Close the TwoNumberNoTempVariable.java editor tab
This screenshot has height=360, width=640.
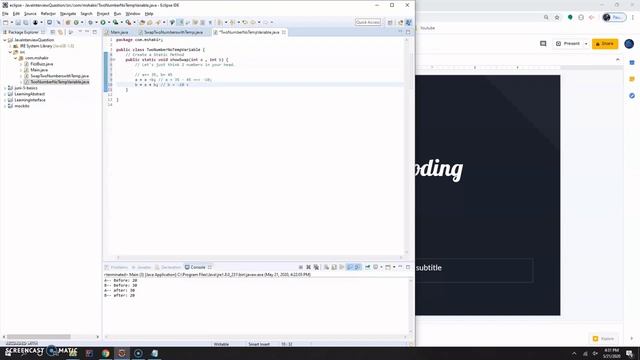(284, 32)
